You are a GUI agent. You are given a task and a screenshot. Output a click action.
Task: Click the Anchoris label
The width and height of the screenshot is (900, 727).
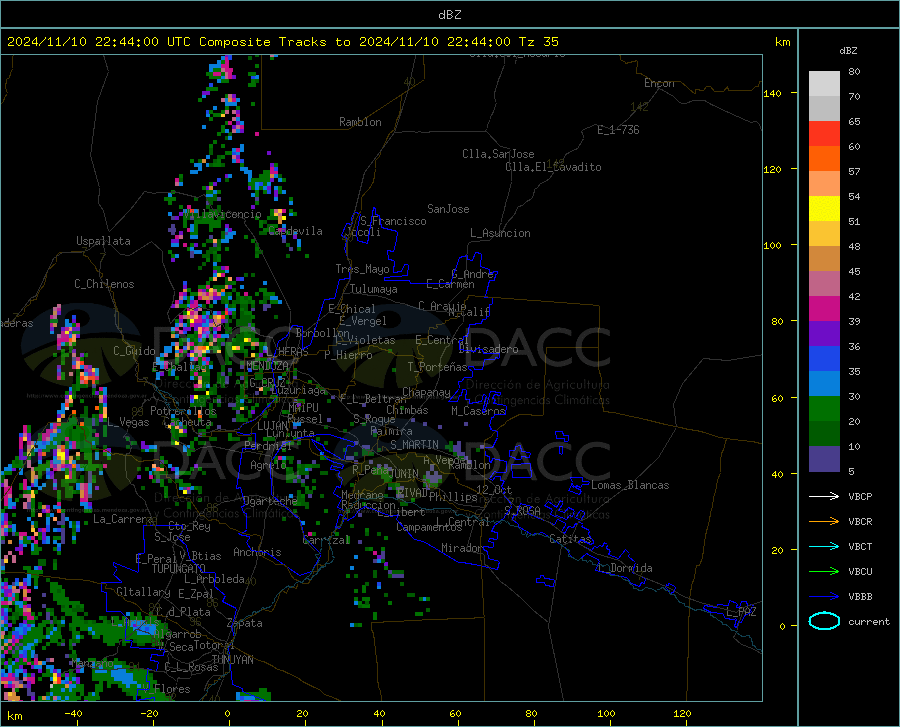point(257,552)
